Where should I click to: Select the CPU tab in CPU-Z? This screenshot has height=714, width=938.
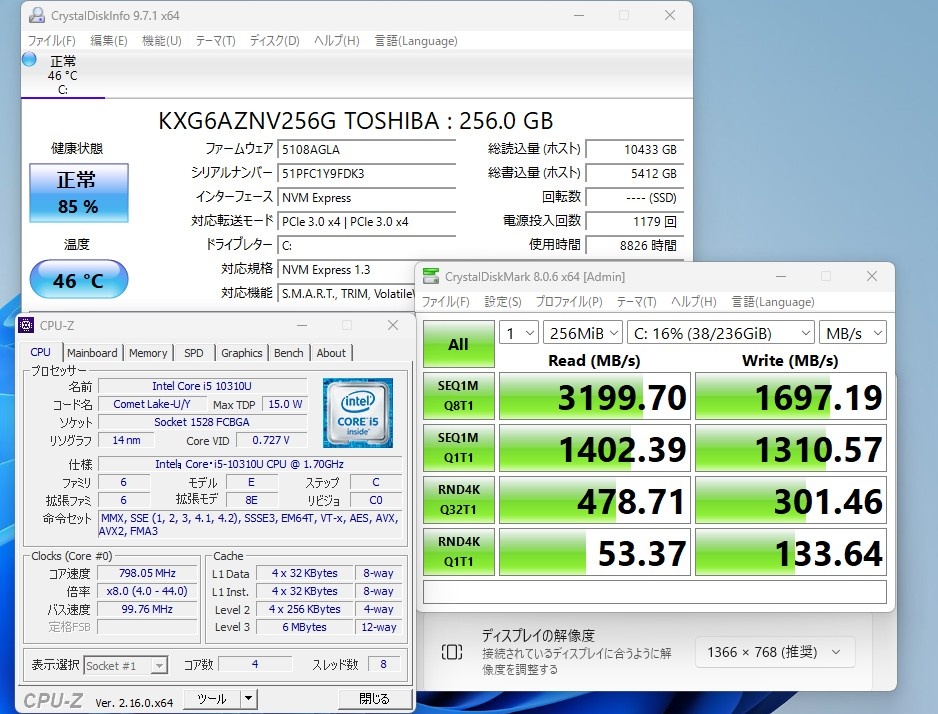point(40,352)
